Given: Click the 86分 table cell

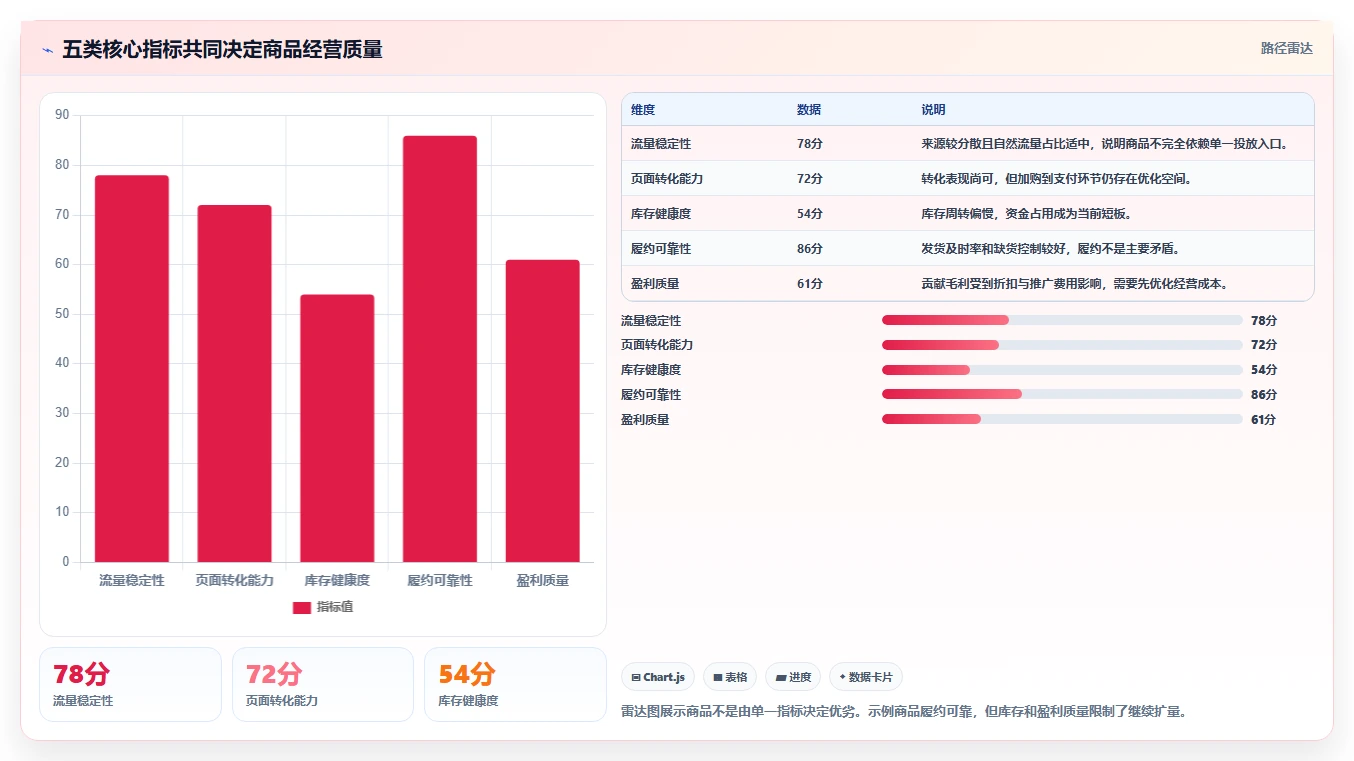Looking at the screenshot, I should click(810, 249).
